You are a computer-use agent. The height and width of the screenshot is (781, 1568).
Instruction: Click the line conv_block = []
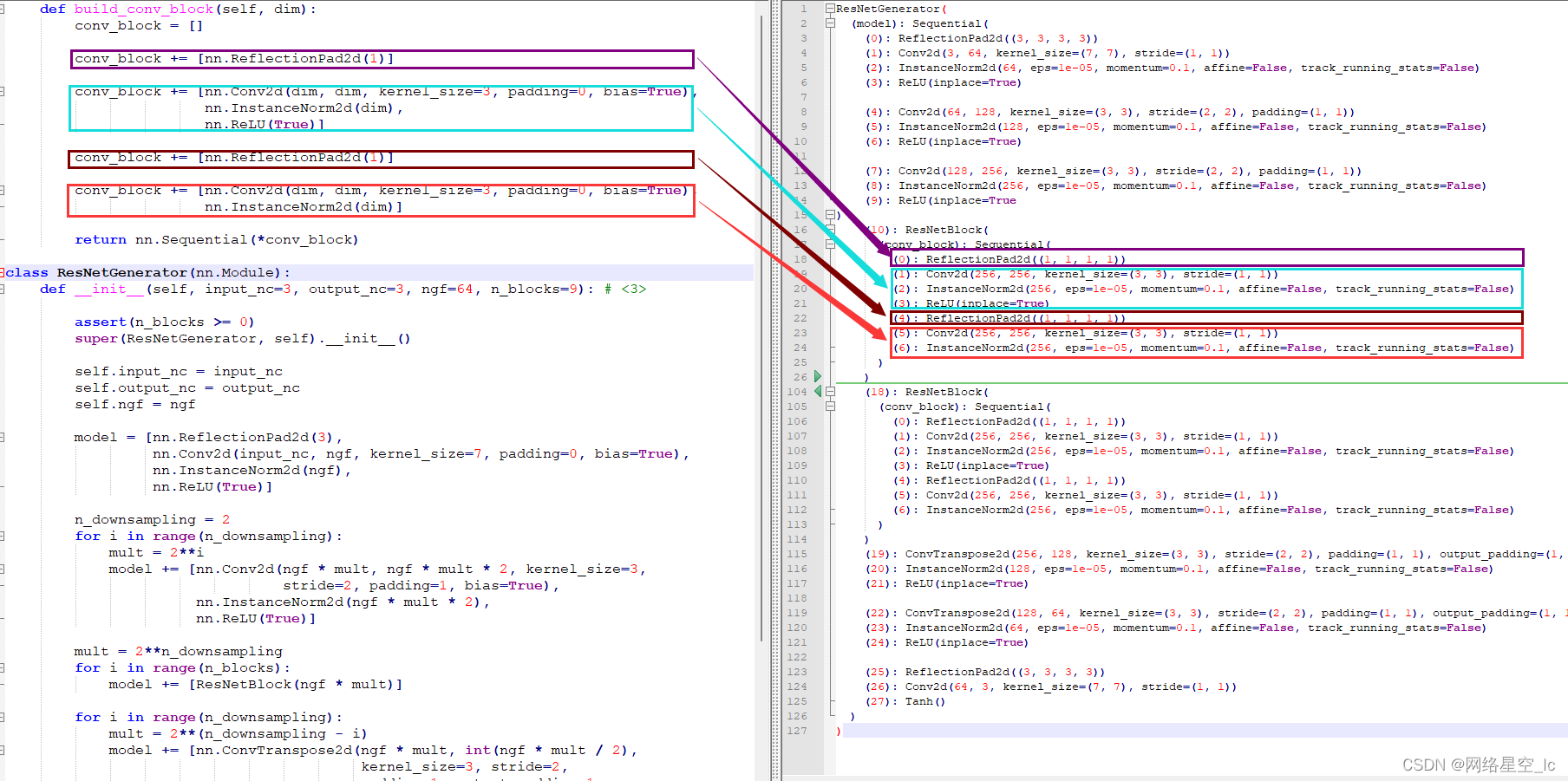coord(139,25)
